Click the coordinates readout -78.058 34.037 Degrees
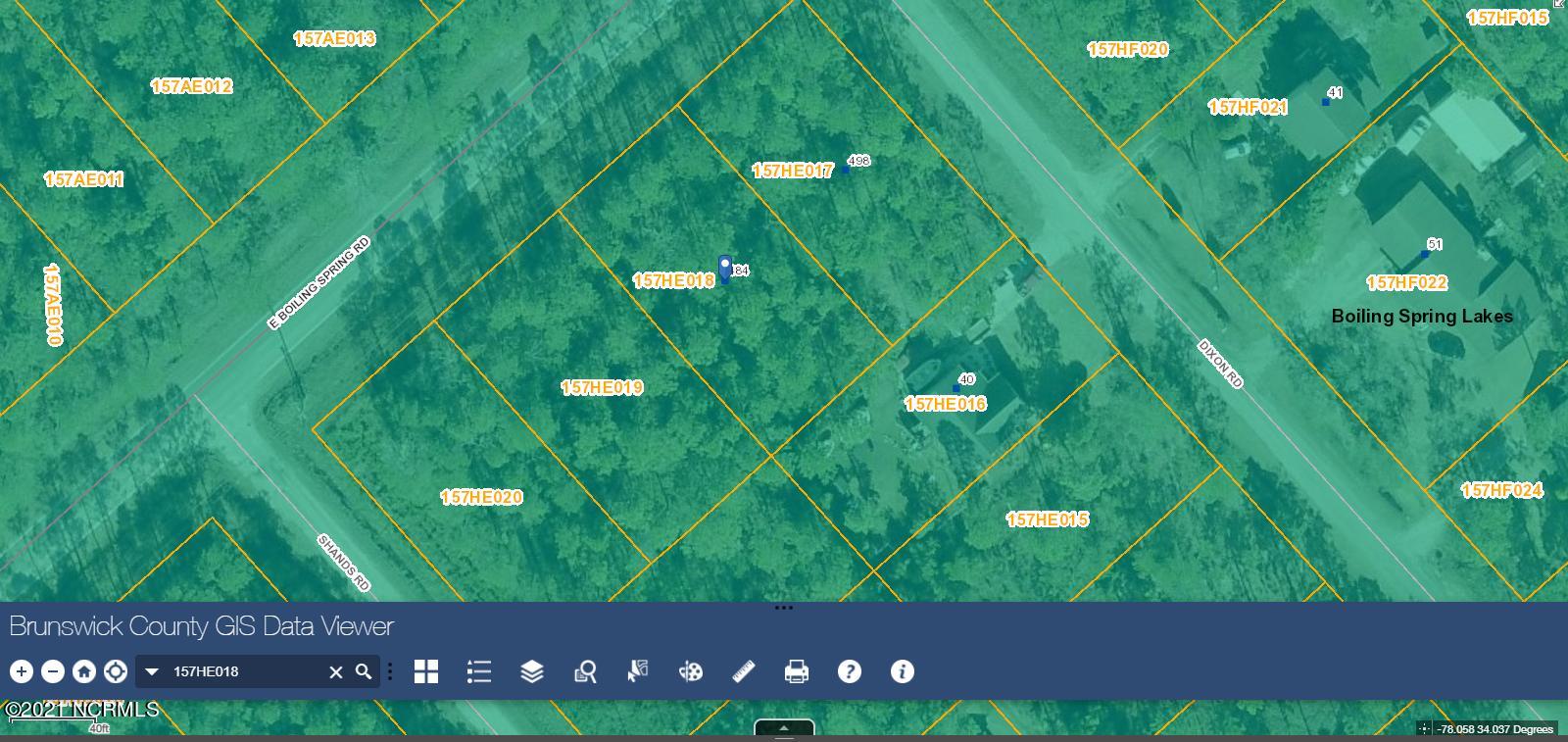The height and width of the screenshot is (742, 1568). 1494,728
